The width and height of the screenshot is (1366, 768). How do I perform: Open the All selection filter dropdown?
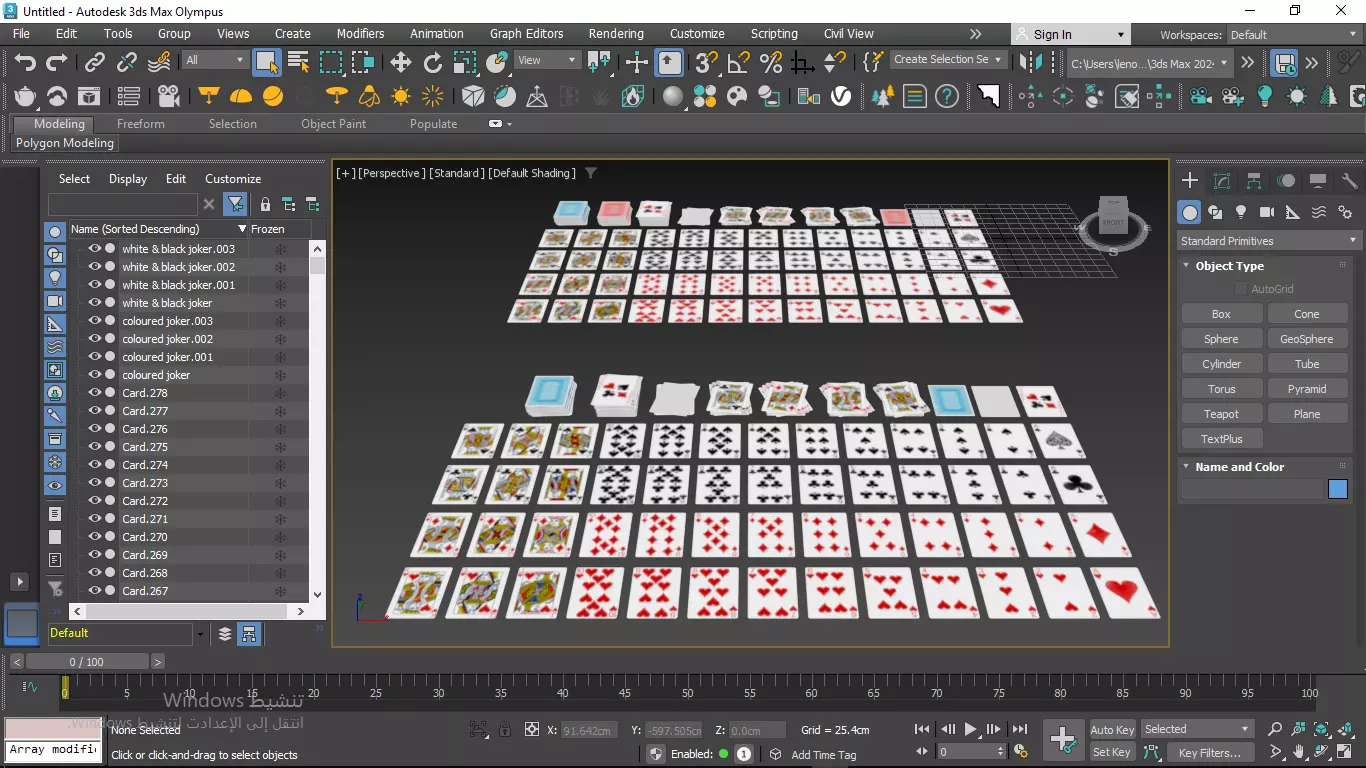(215, 60)
